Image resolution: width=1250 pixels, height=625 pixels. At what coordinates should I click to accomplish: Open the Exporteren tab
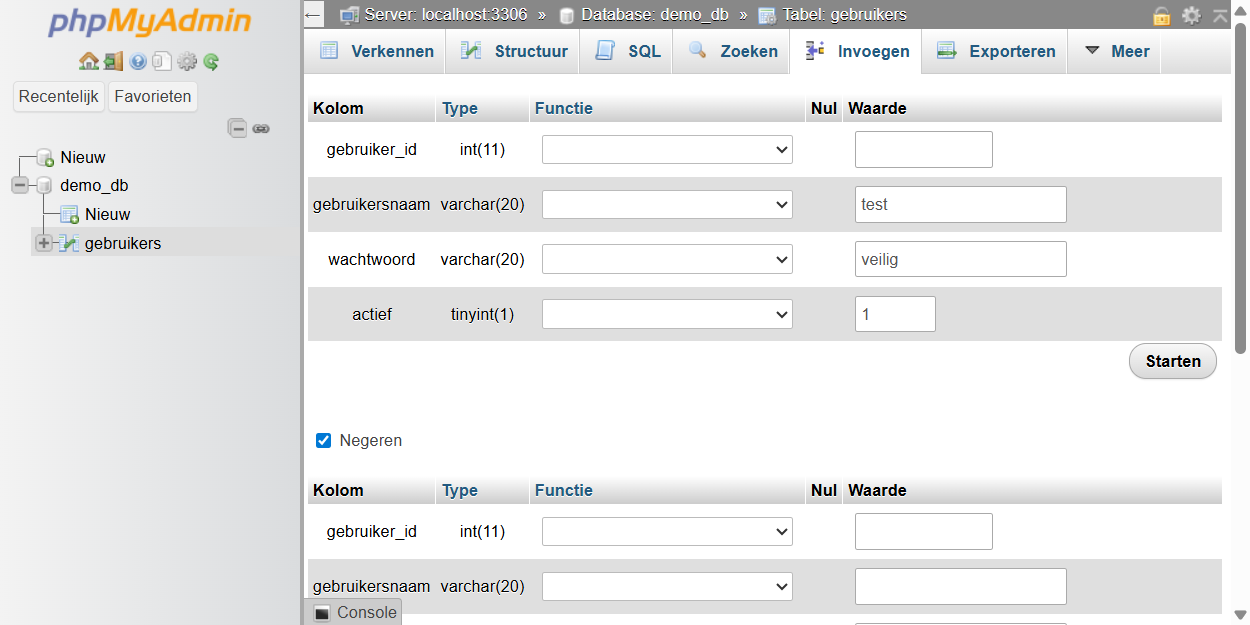(996, 52)
